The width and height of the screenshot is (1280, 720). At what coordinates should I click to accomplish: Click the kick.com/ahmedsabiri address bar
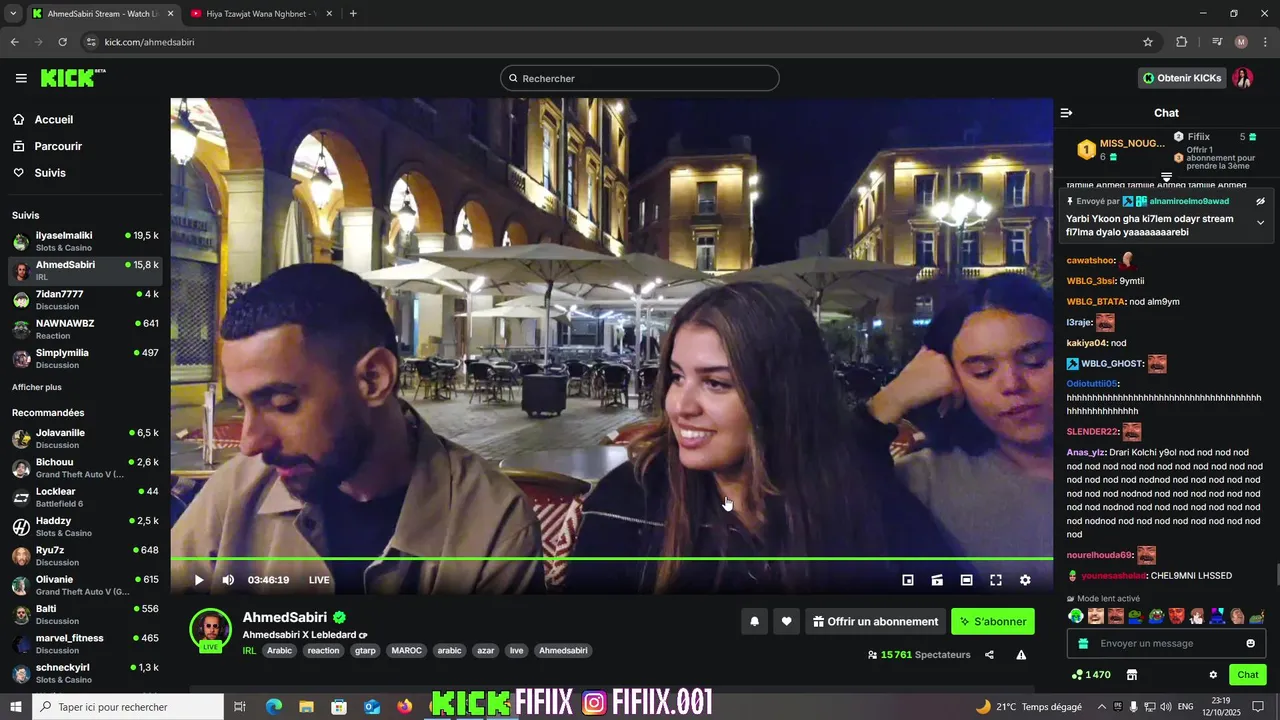click(x=610, y=42)
